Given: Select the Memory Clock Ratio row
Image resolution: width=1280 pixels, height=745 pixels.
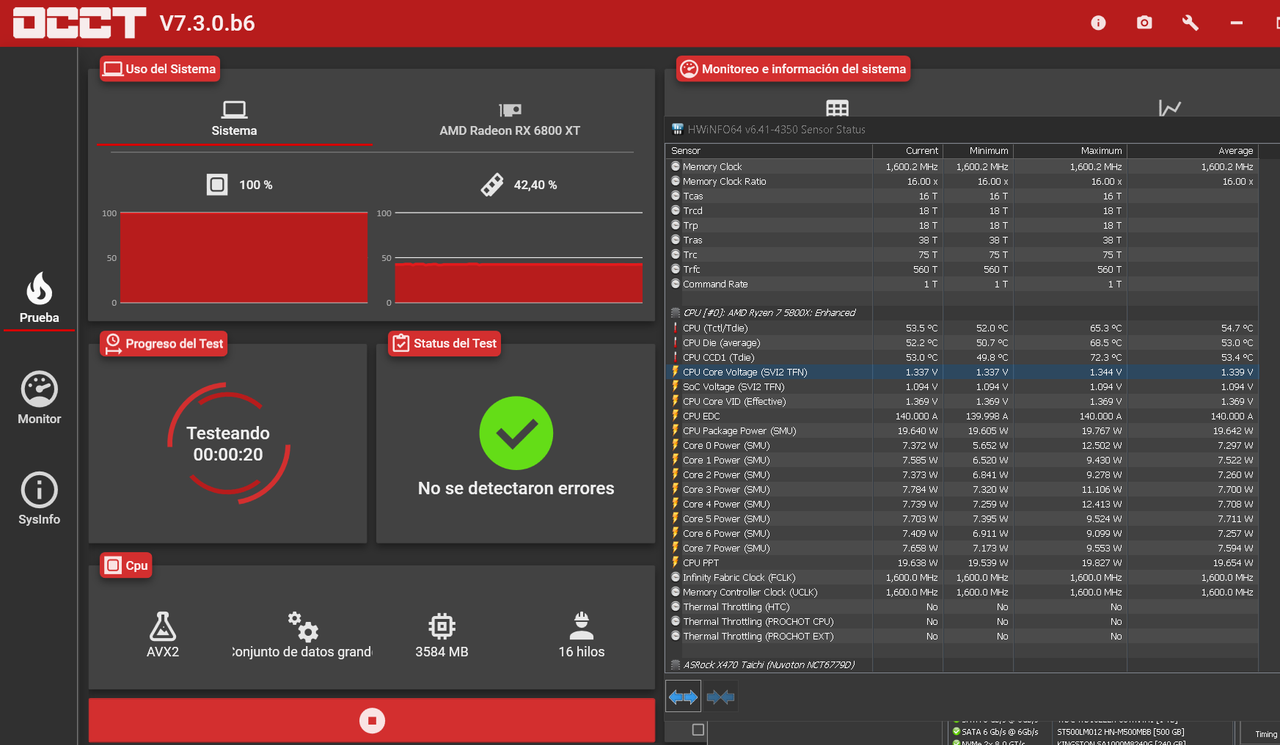Looking at the screenshot, I should [x=961, y=182].
